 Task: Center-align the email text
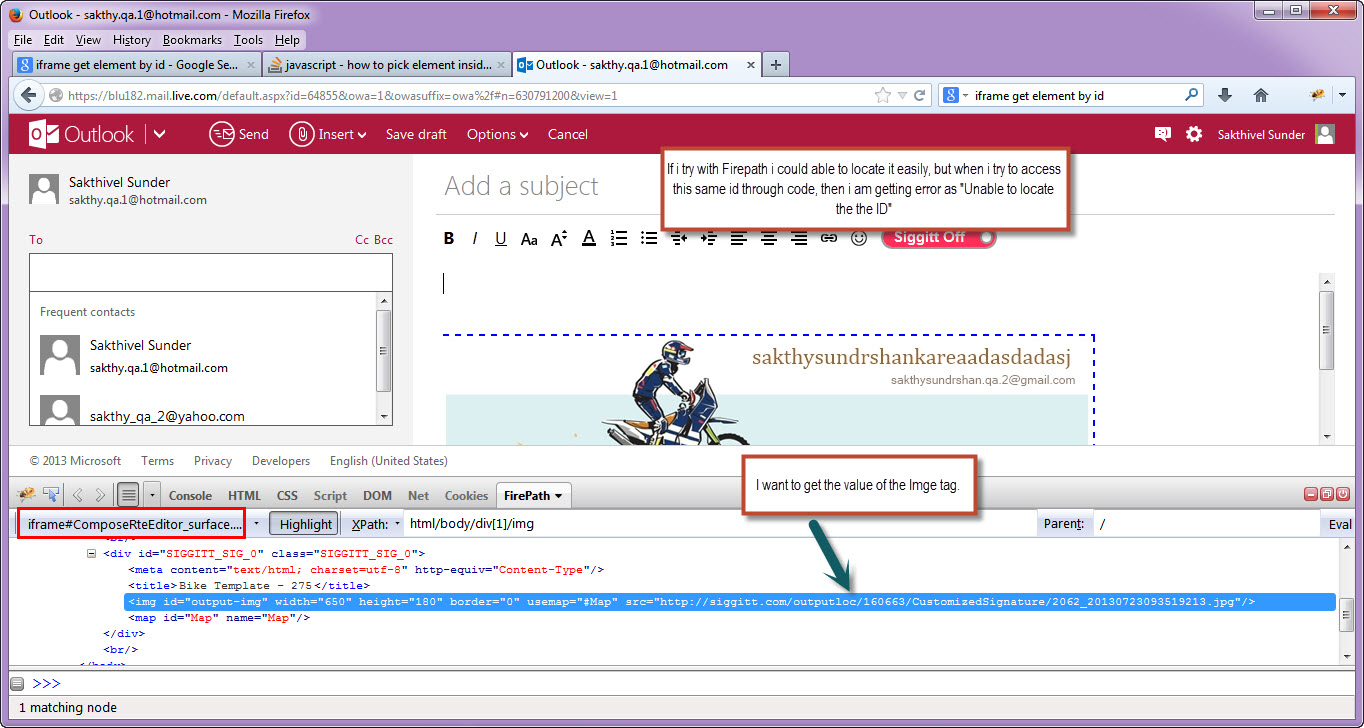768,238
